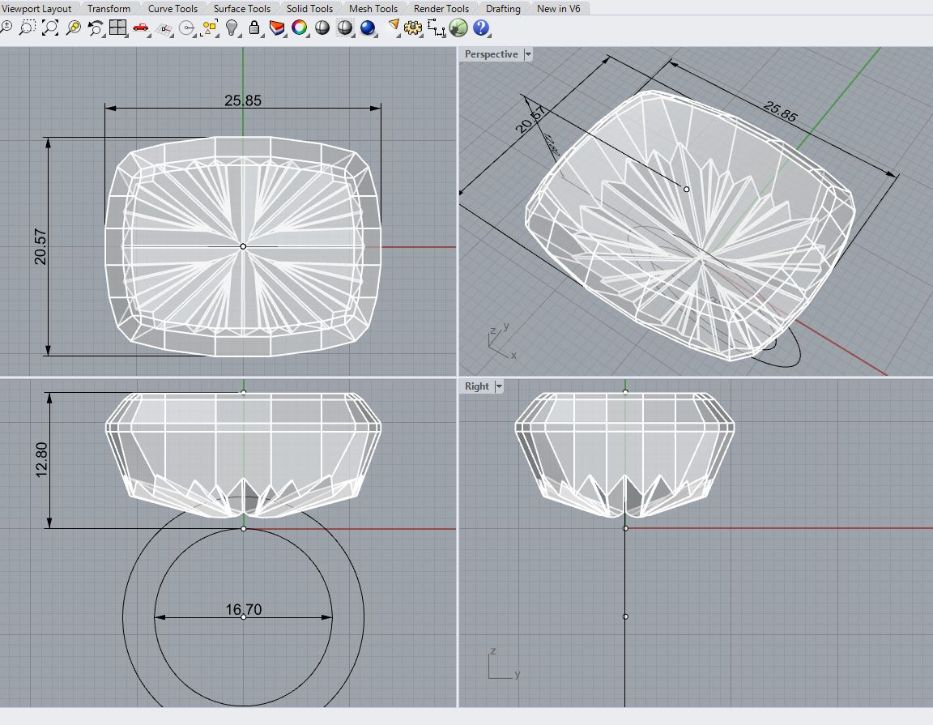Expand the Perspective viewport dropdown arrow

pos(528,55)
